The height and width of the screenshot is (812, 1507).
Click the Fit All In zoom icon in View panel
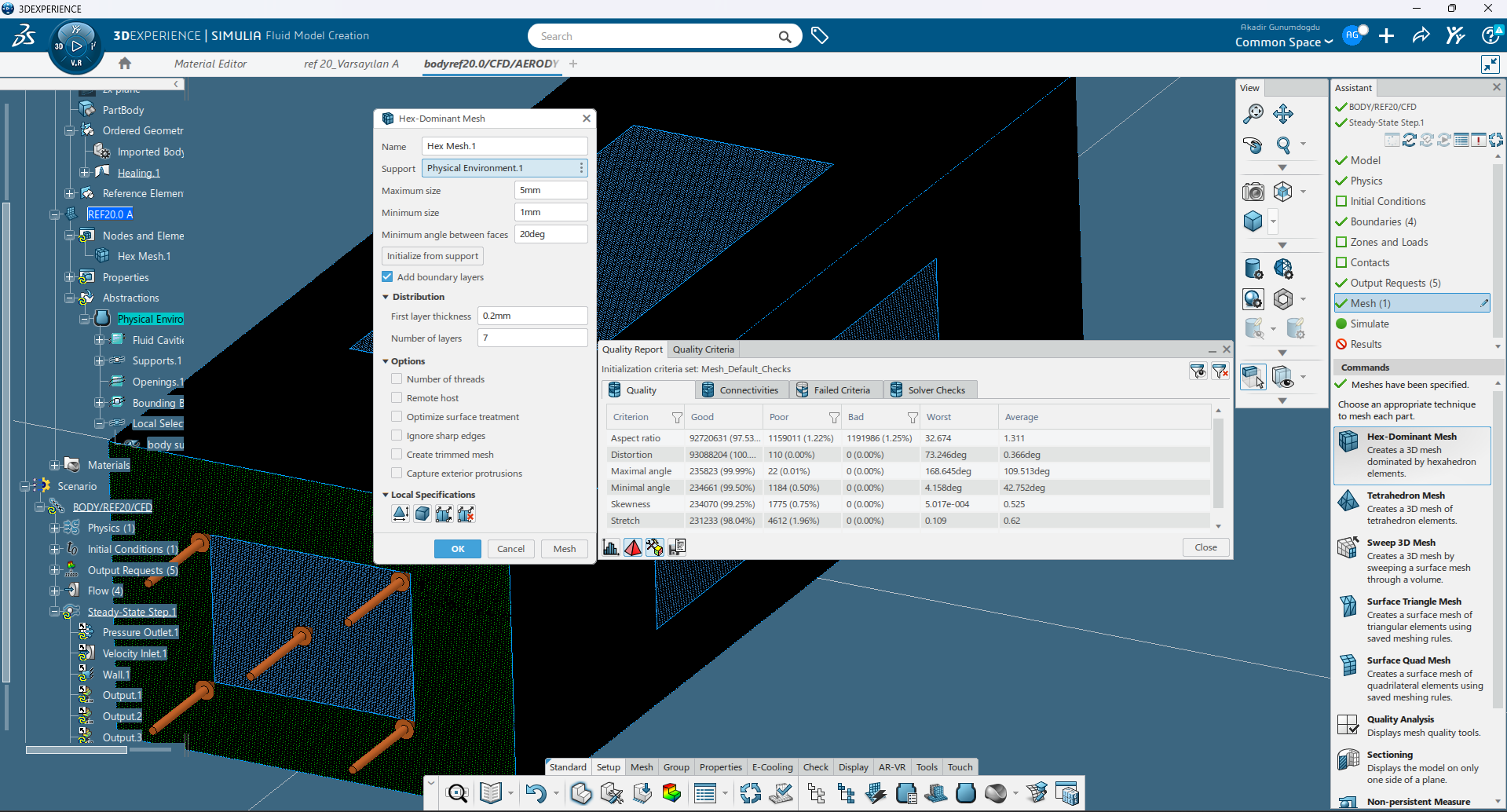point(1253,114)
